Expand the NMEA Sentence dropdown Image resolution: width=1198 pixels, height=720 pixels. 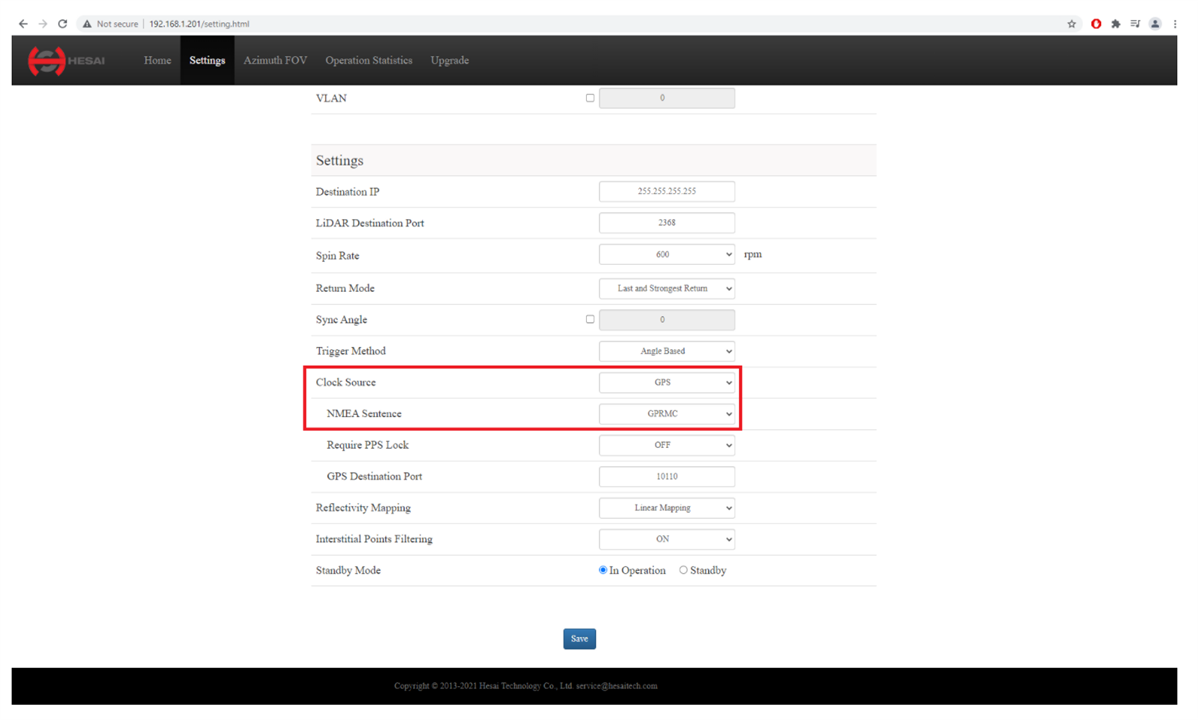point(666,414)
